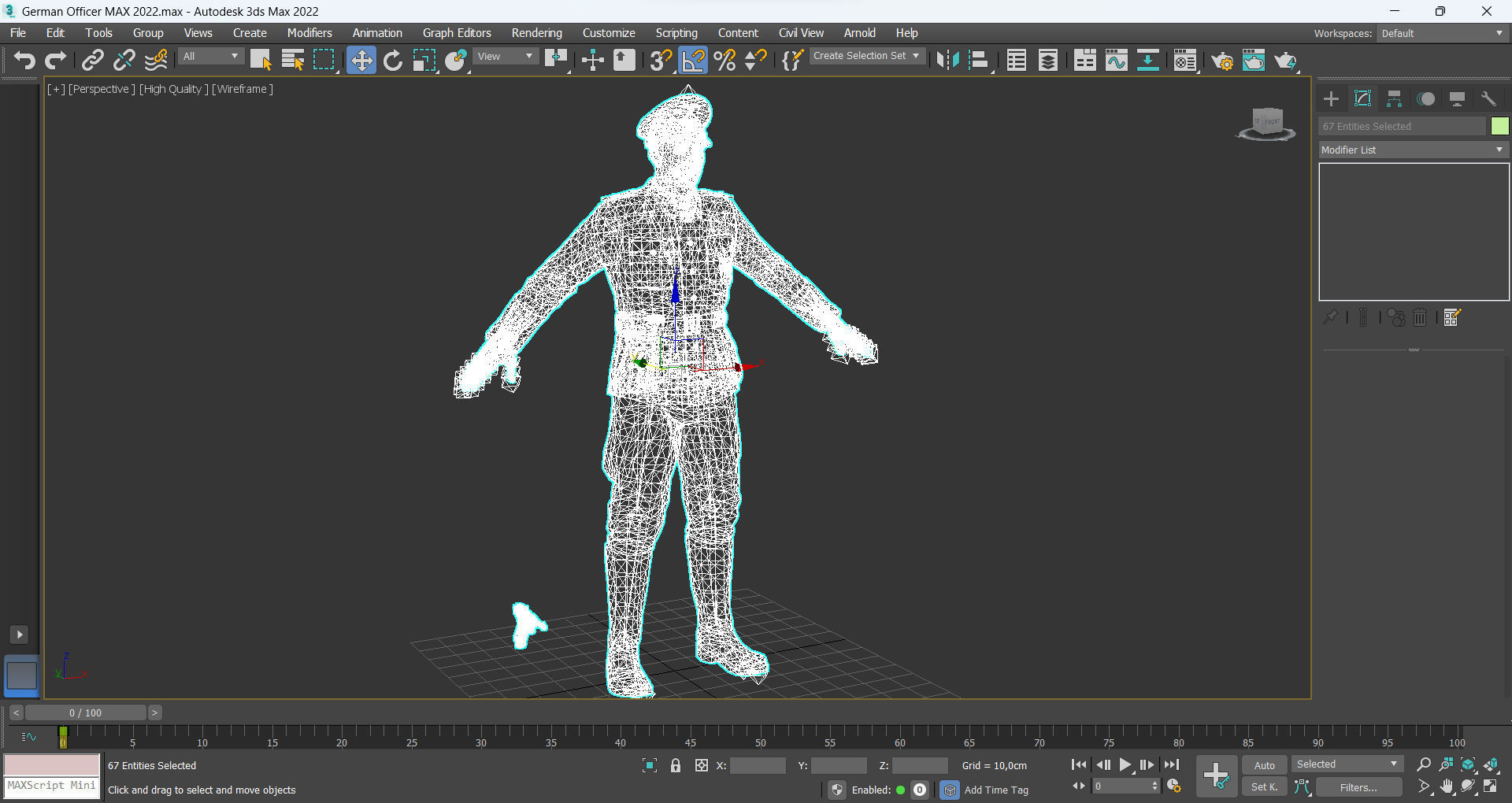Click the object color swatch
The height and width of the screenshot is (803, 1512).
tap(1499, 126)
